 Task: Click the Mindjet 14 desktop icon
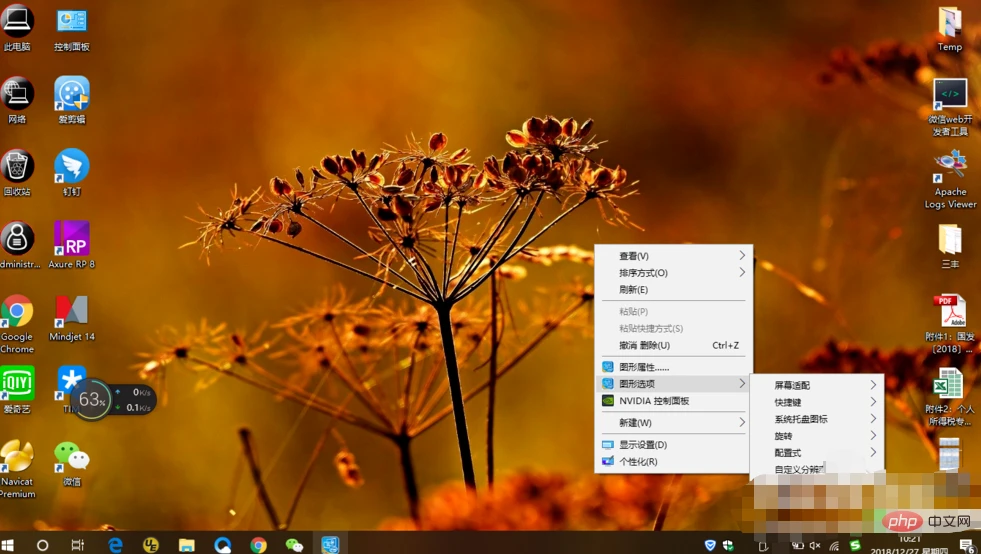71,313
